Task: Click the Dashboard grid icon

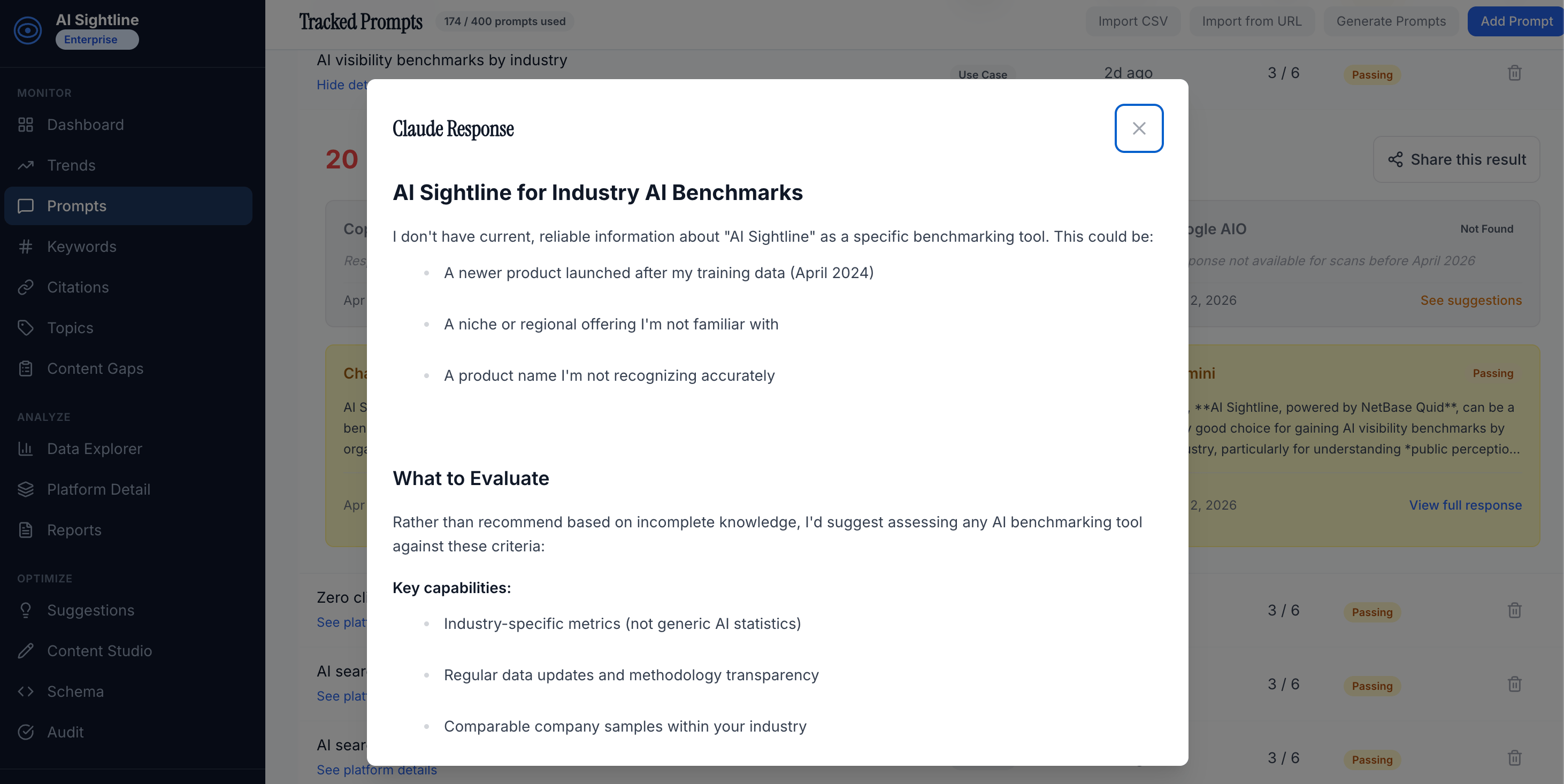Action: coord(26,125)
